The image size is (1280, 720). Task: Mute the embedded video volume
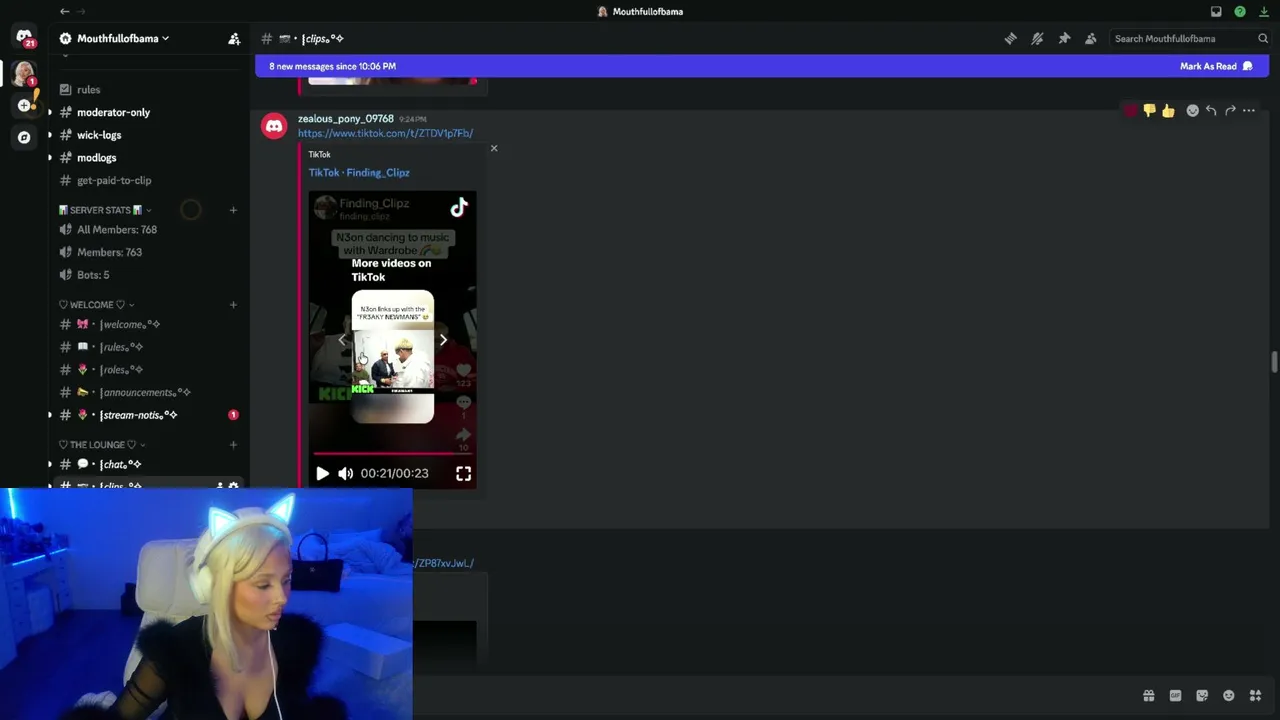[345, 473]
